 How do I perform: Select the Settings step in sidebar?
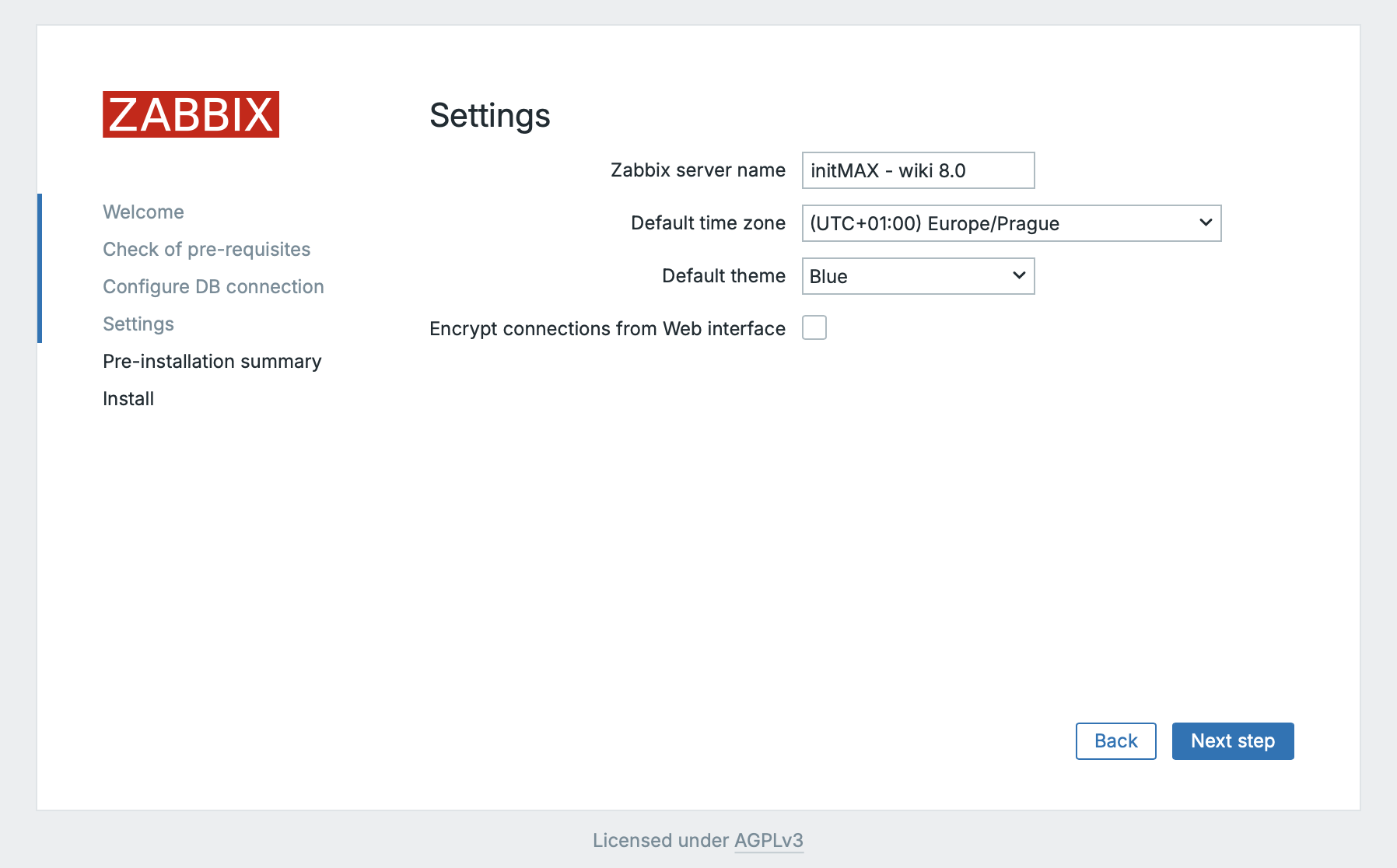pos(138,324)
